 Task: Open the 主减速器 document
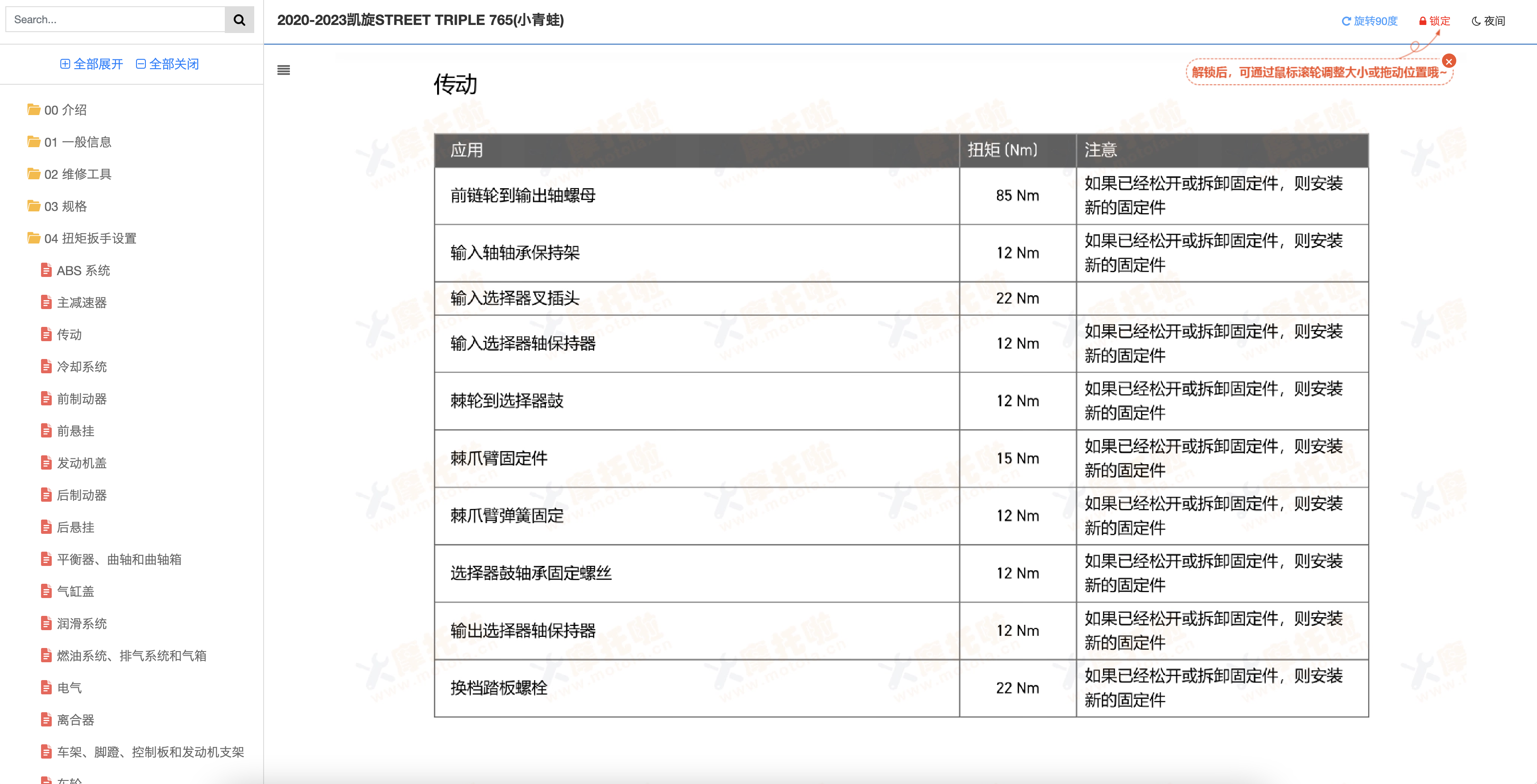[x=82, y=302]
